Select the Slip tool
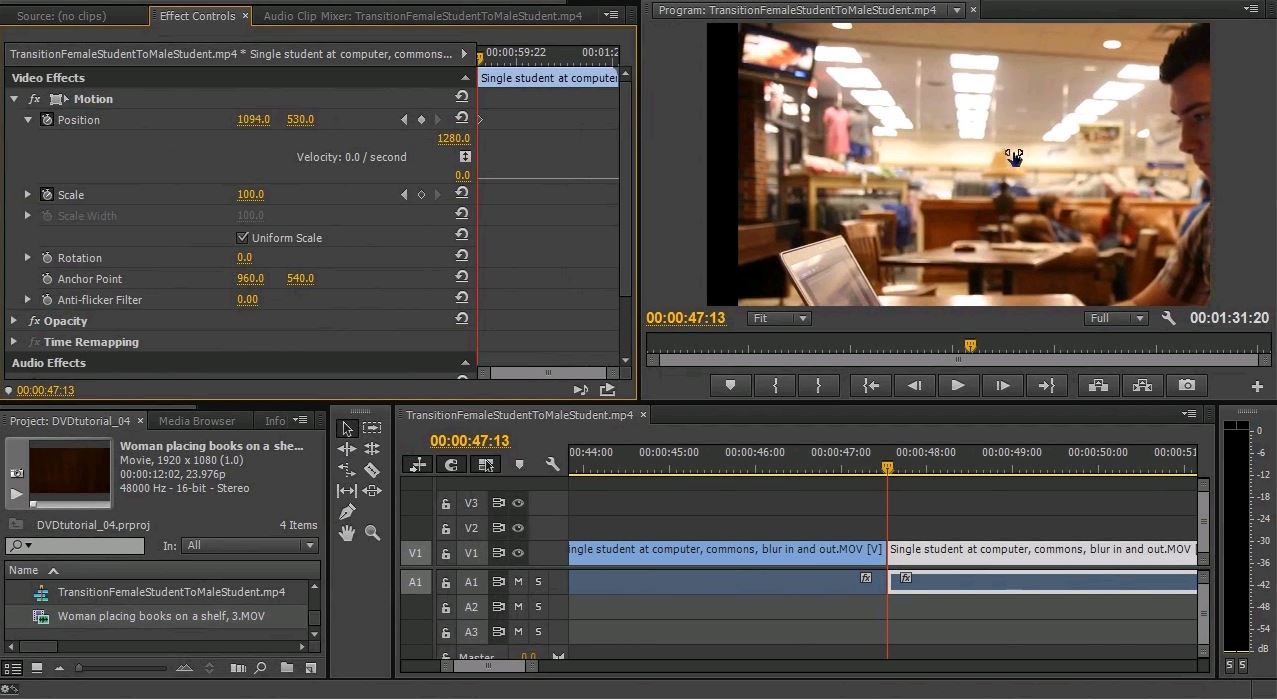1277x700 pixels. tap(347, 491)
